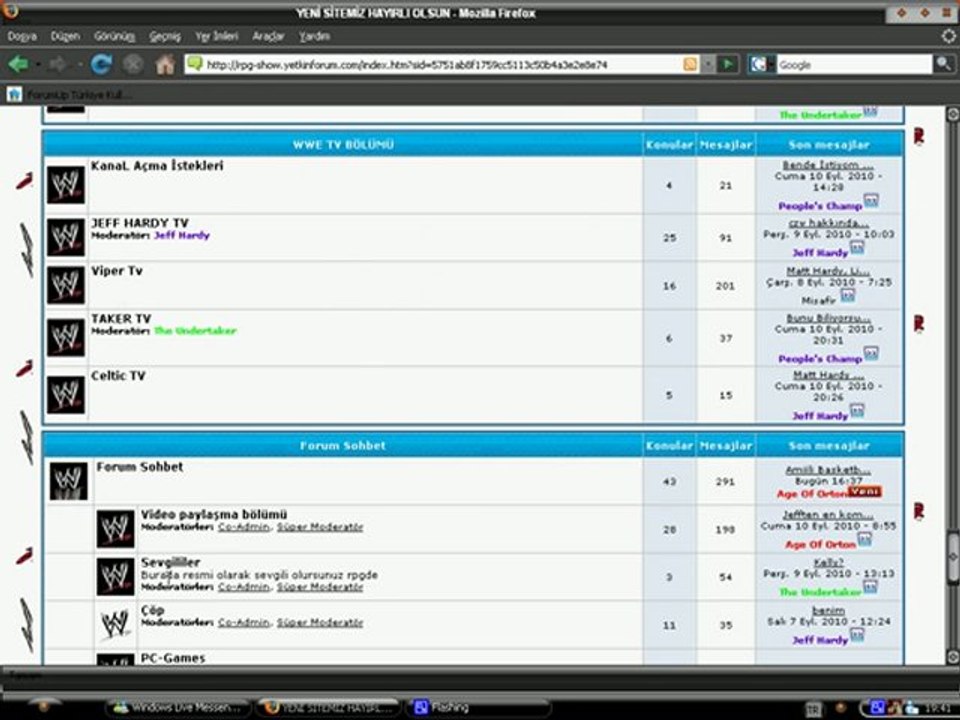This screenshot has width=960, height=720.
Task: Open the WWE icon next to Çöp
Action: pos(115,624)
